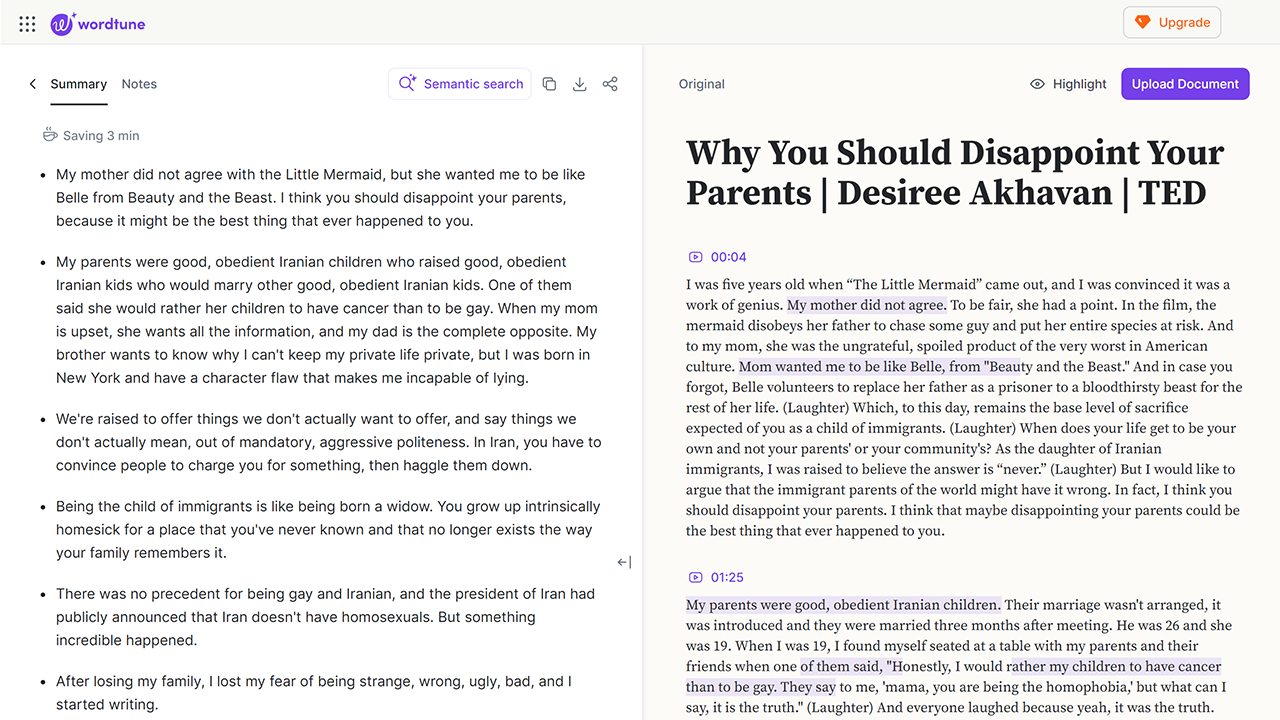1280x720 pixels.
Task: Click the video icon beside 01:25
Action: (x=696, y=577)
